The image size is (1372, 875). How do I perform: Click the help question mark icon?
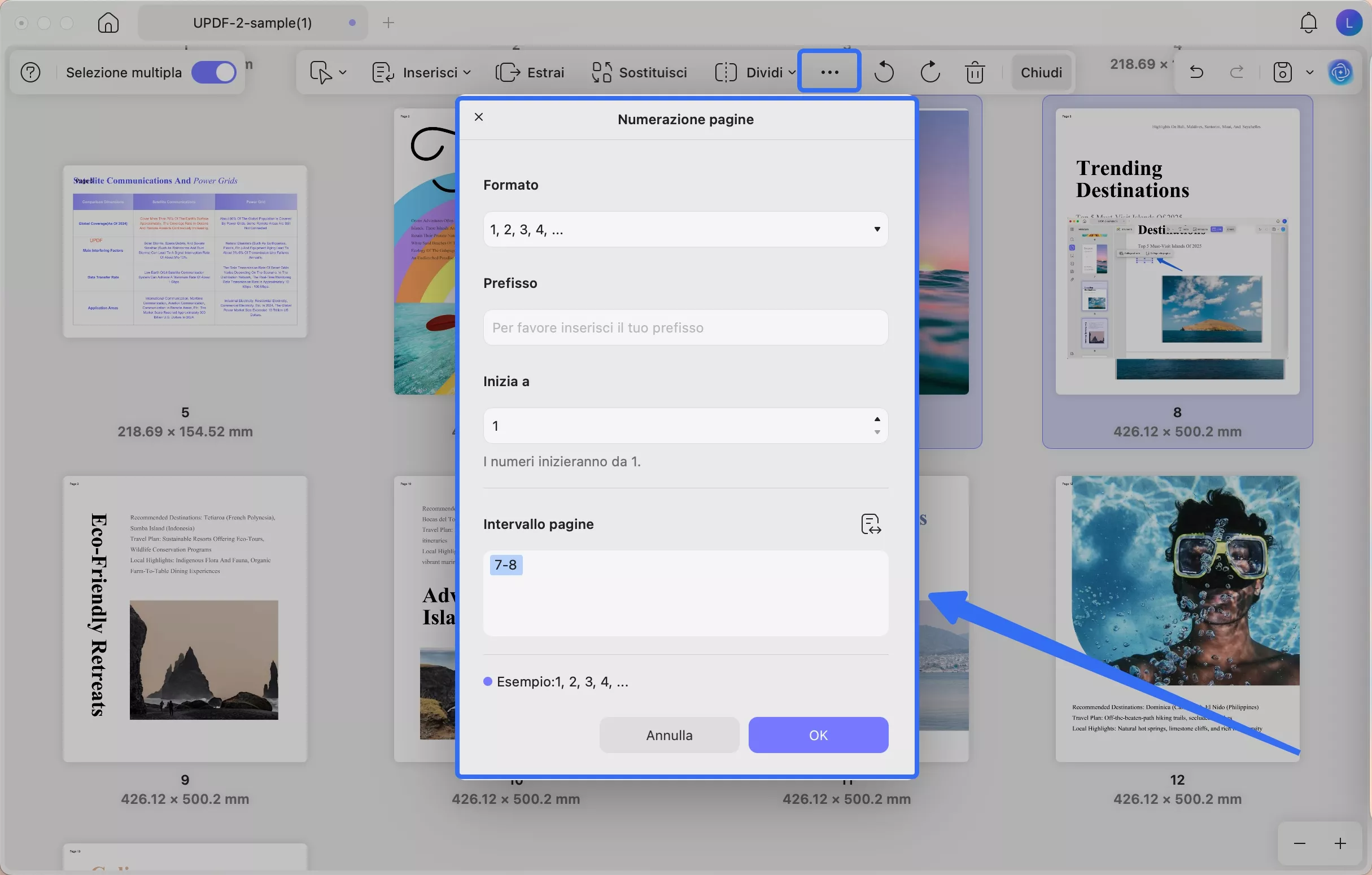[30, 72]
